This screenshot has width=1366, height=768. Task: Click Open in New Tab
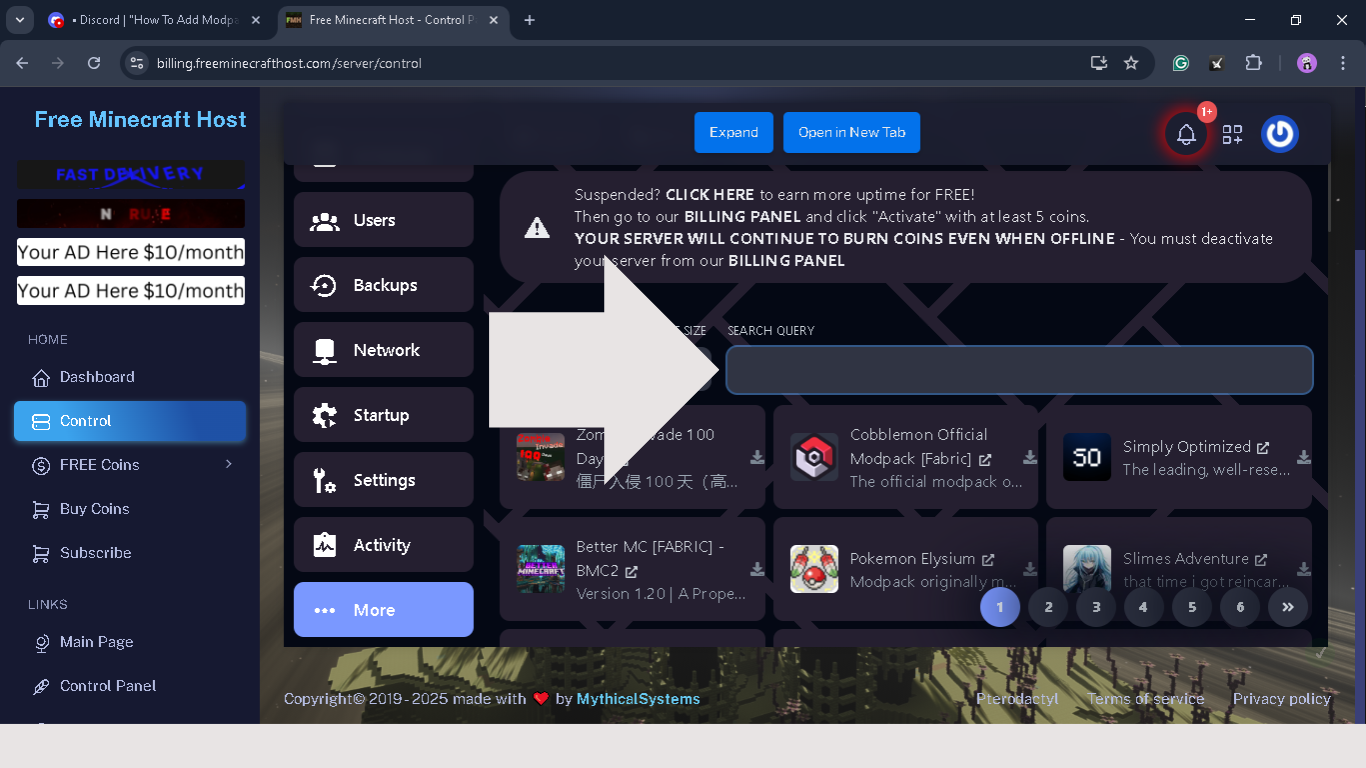click(x=852, y=132)
